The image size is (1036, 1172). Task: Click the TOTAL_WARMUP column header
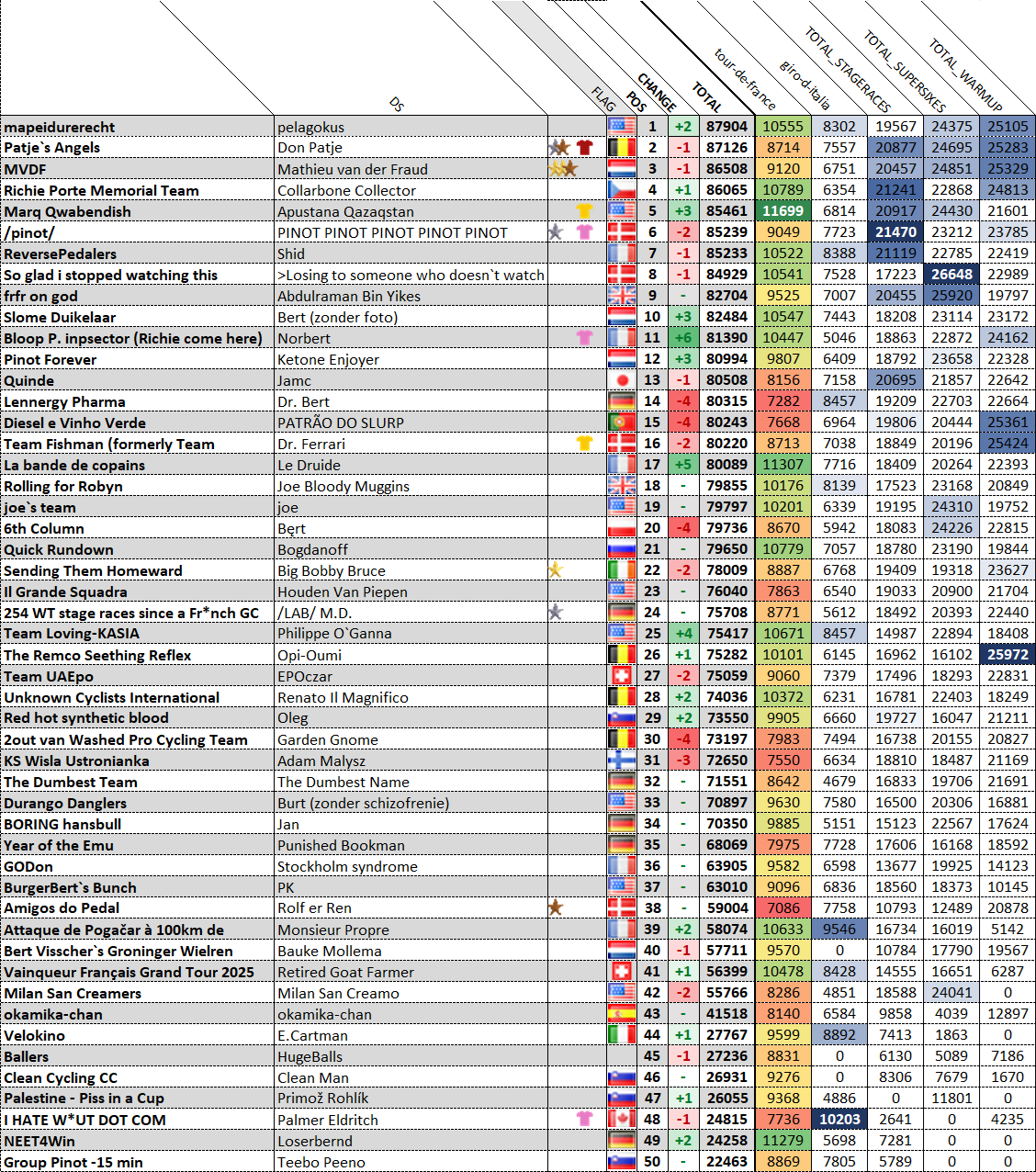[964, 75]
